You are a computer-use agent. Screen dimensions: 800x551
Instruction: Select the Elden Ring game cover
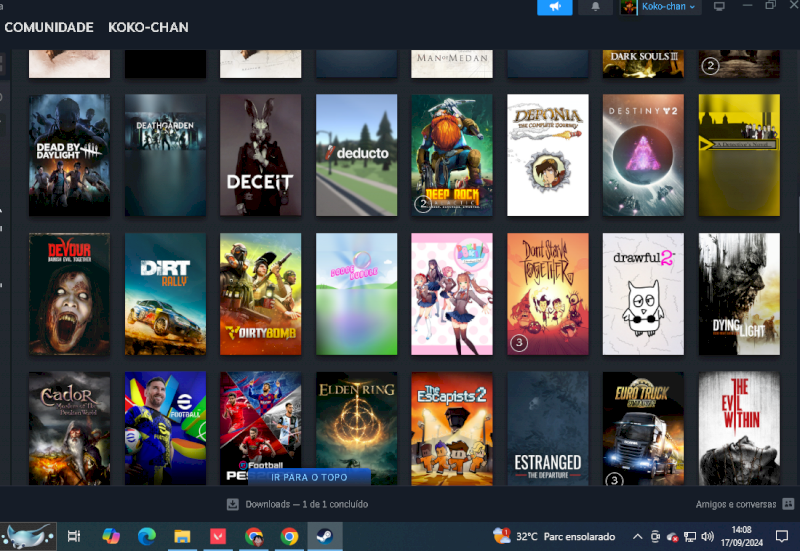pos(356,429)
